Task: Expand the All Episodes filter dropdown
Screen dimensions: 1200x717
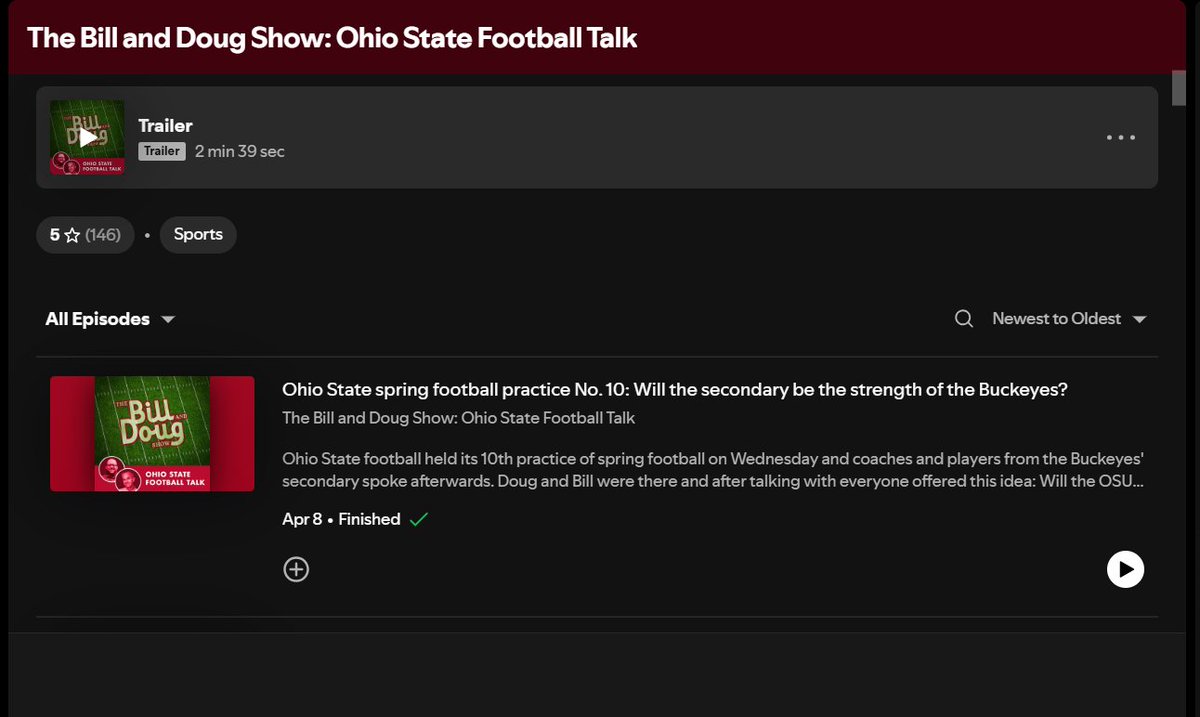Action: (x=110, y=319)
